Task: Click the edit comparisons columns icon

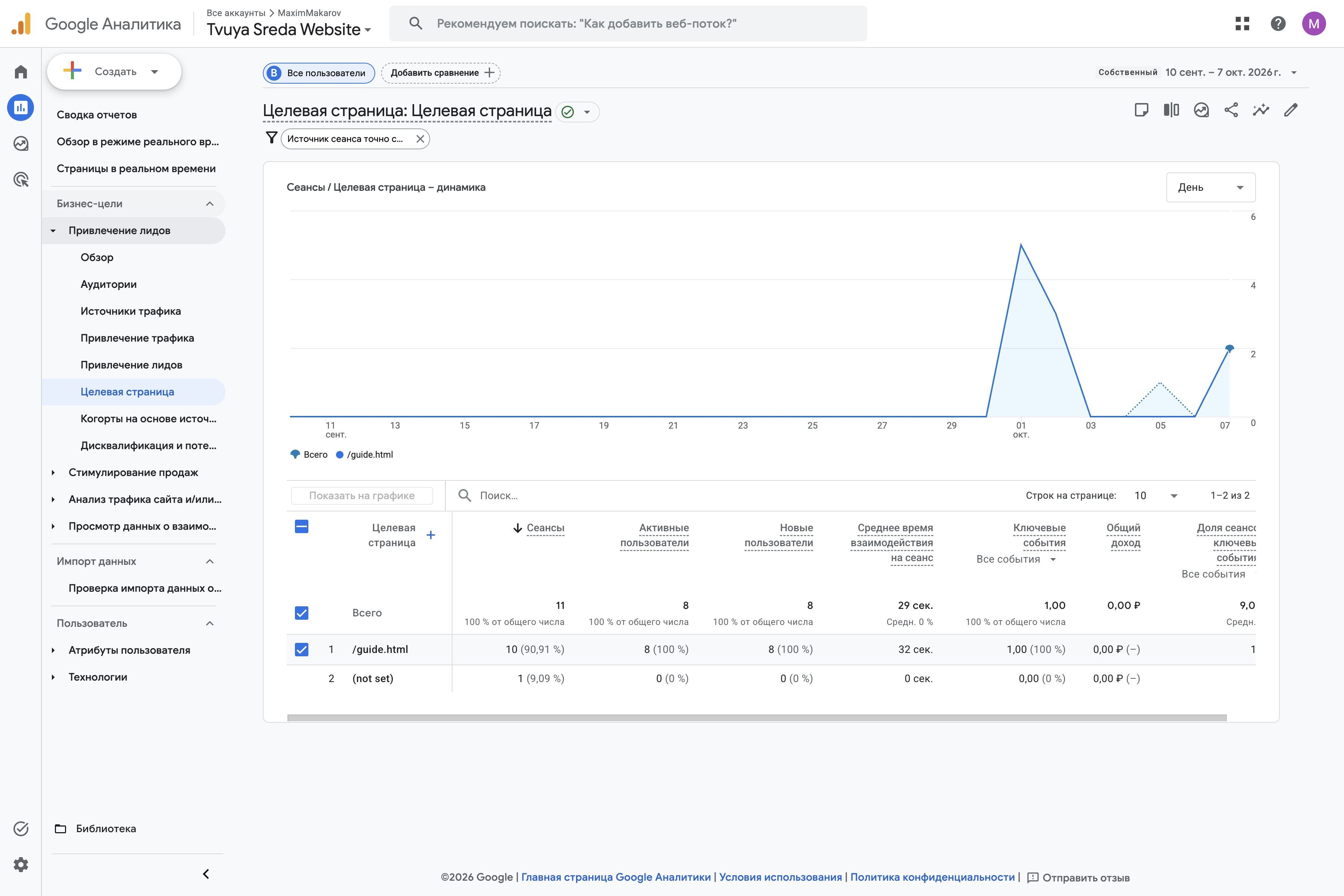Action: [1172, 110]
